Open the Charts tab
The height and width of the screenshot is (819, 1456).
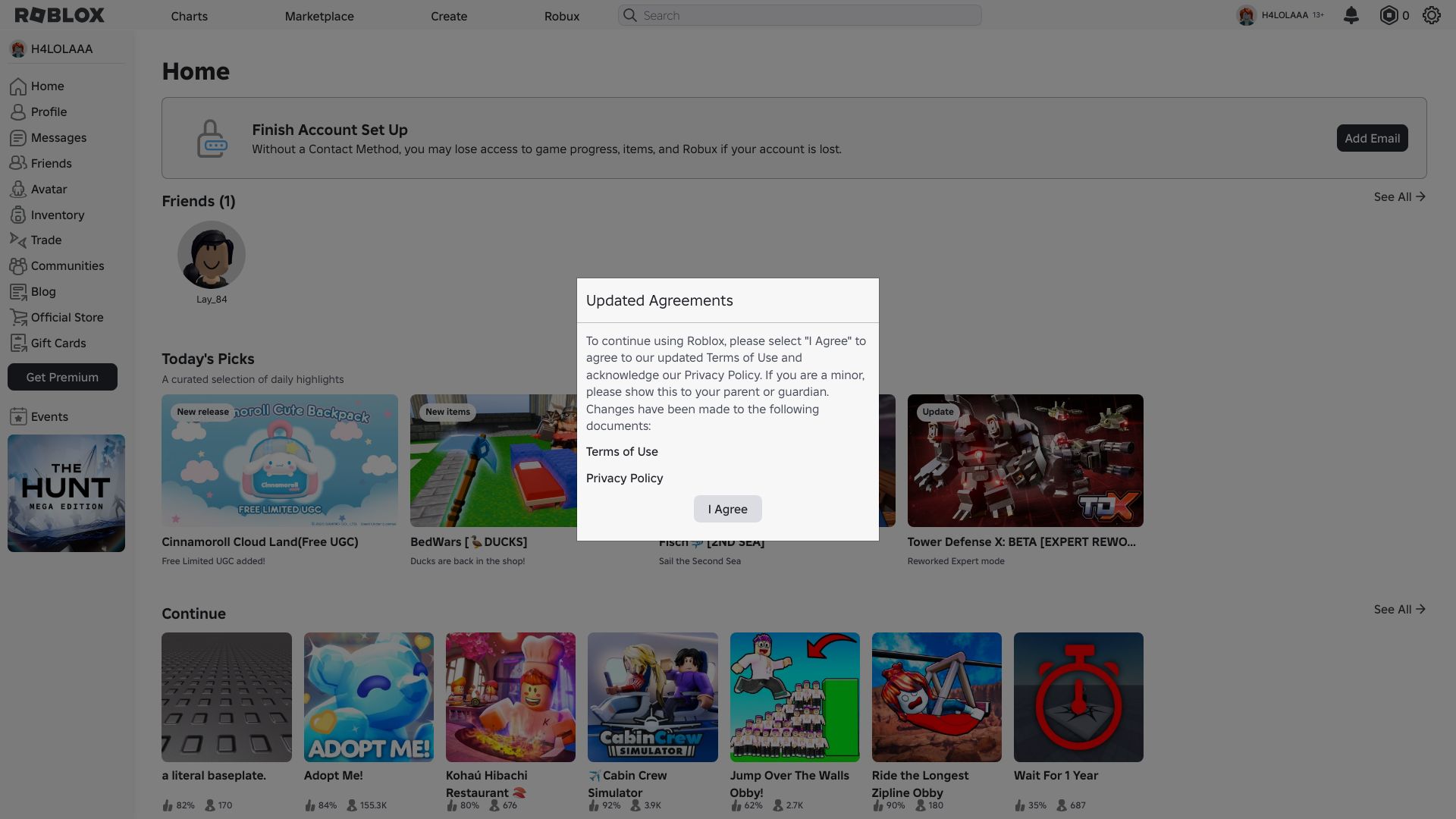(189, 16)
